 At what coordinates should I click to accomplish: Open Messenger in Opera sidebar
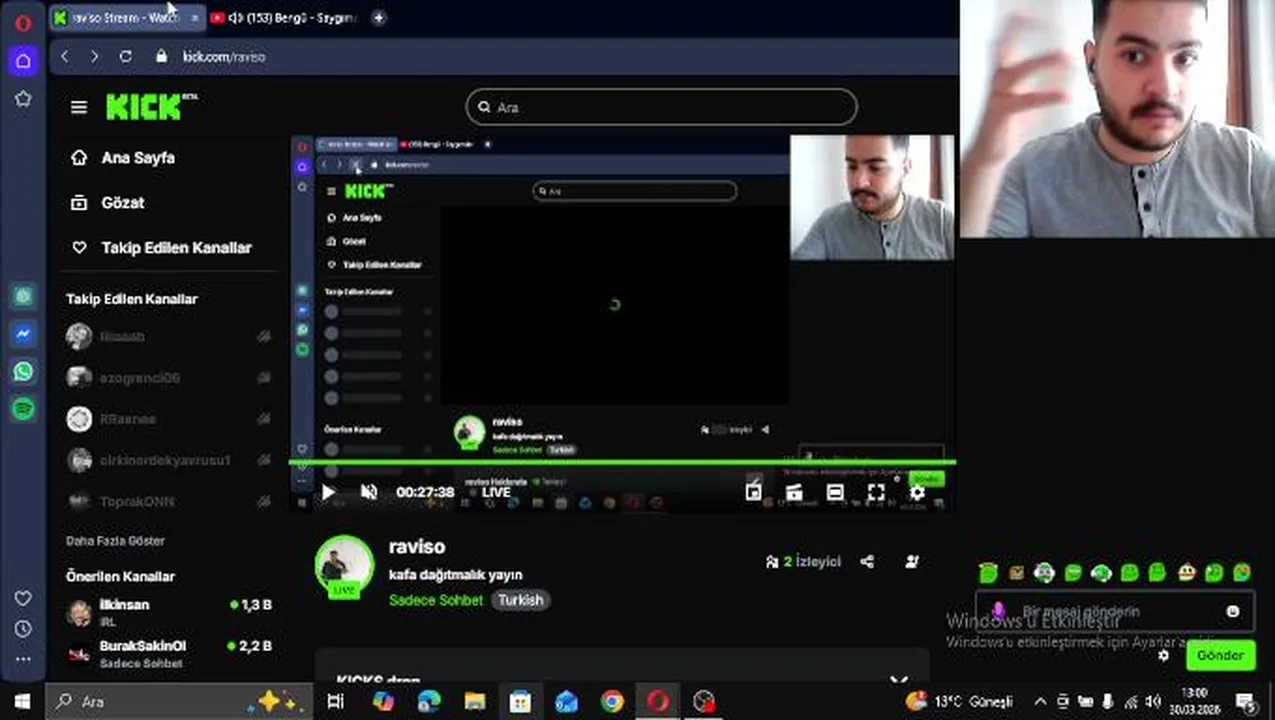[23, 334]
